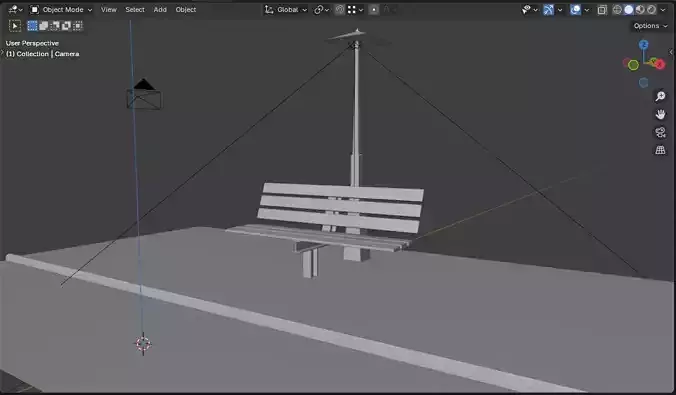Choose the invert selection mode icon

[x=66, y=26]
